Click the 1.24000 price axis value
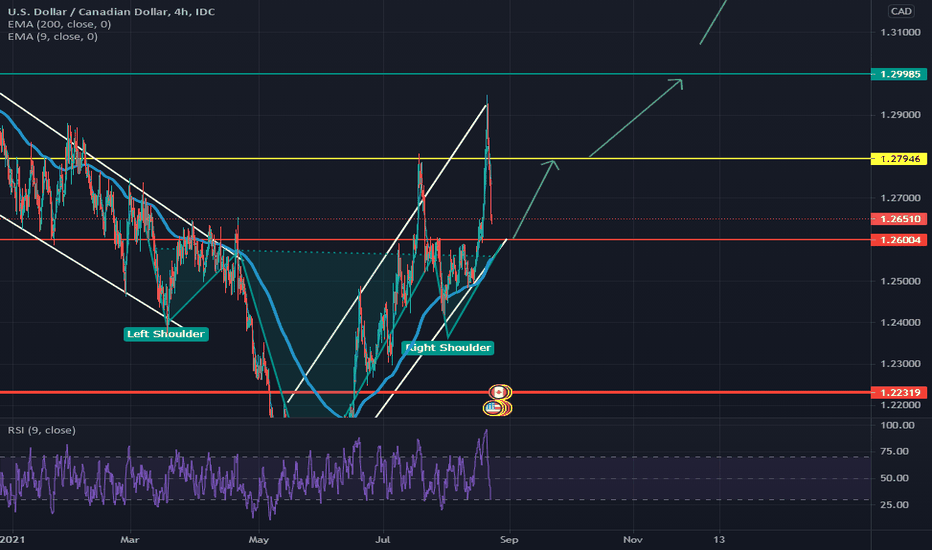Screen dimensions: 932x550 click(900, 322)
